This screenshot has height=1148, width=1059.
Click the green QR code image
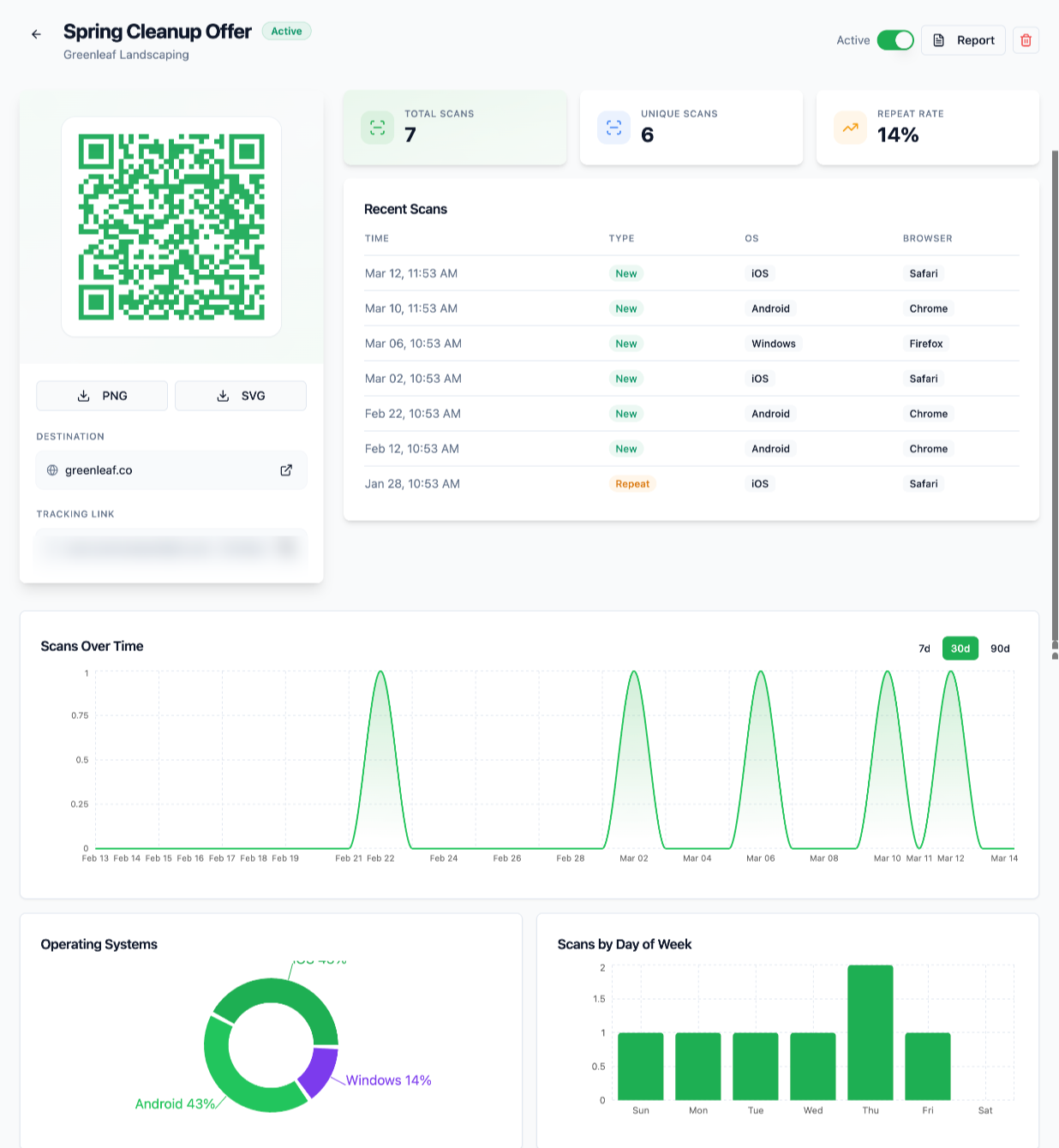[x=171, y=227]
